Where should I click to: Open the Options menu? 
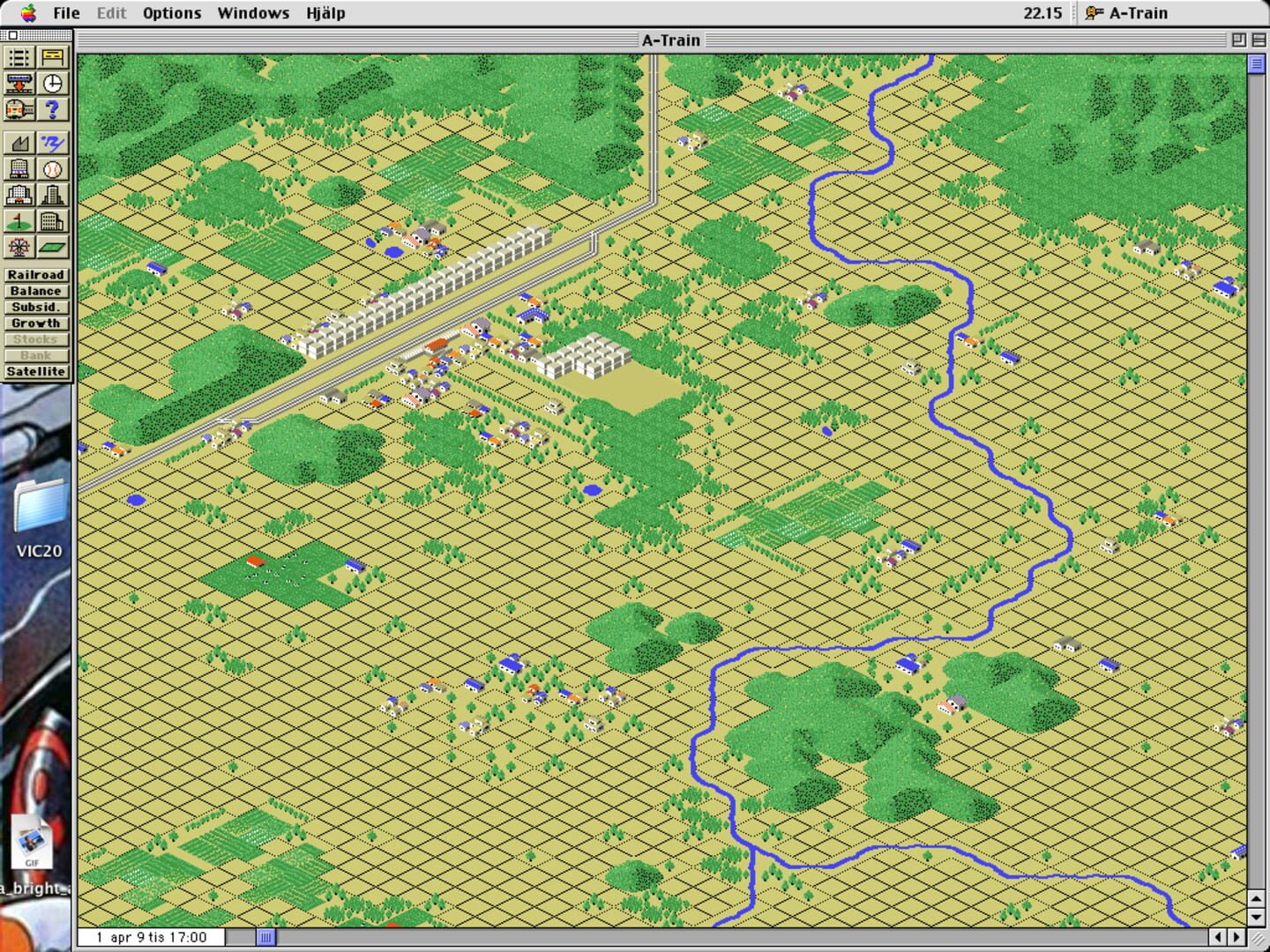(x=172, y=12)
